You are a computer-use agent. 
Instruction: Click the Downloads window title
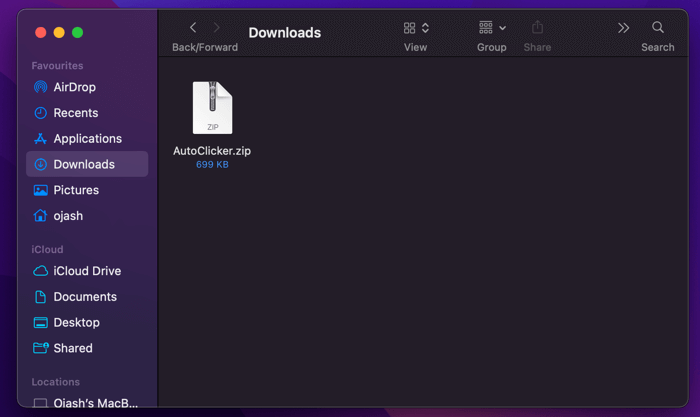click(x=285, y=33)
